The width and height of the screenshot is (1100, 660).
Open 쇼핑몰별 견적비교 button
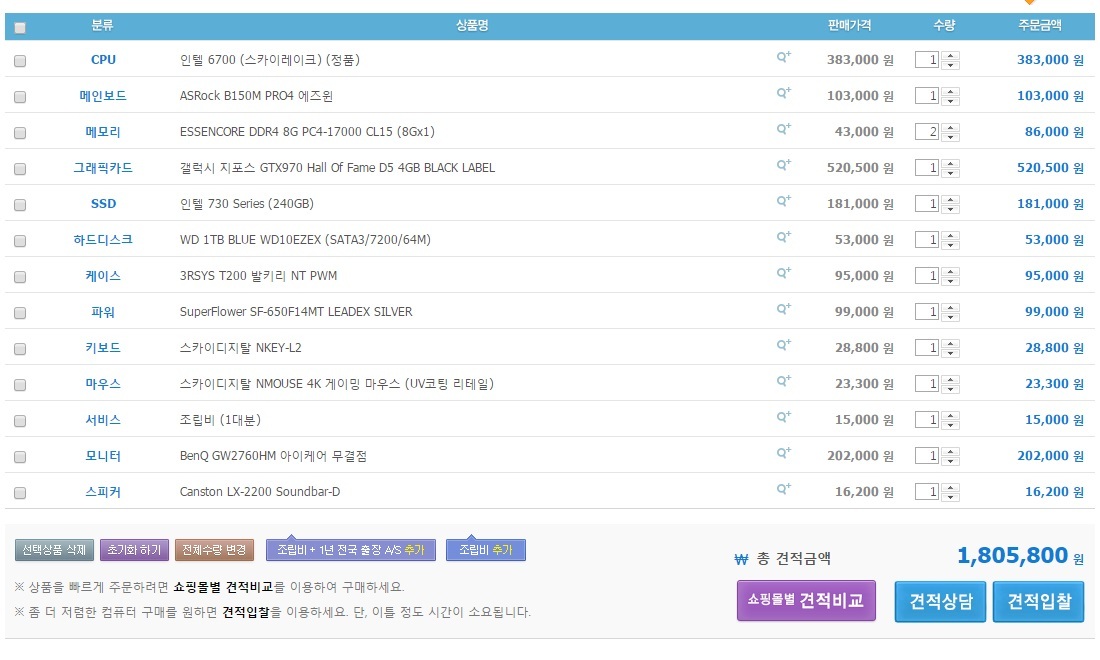[x=806, y=600]
